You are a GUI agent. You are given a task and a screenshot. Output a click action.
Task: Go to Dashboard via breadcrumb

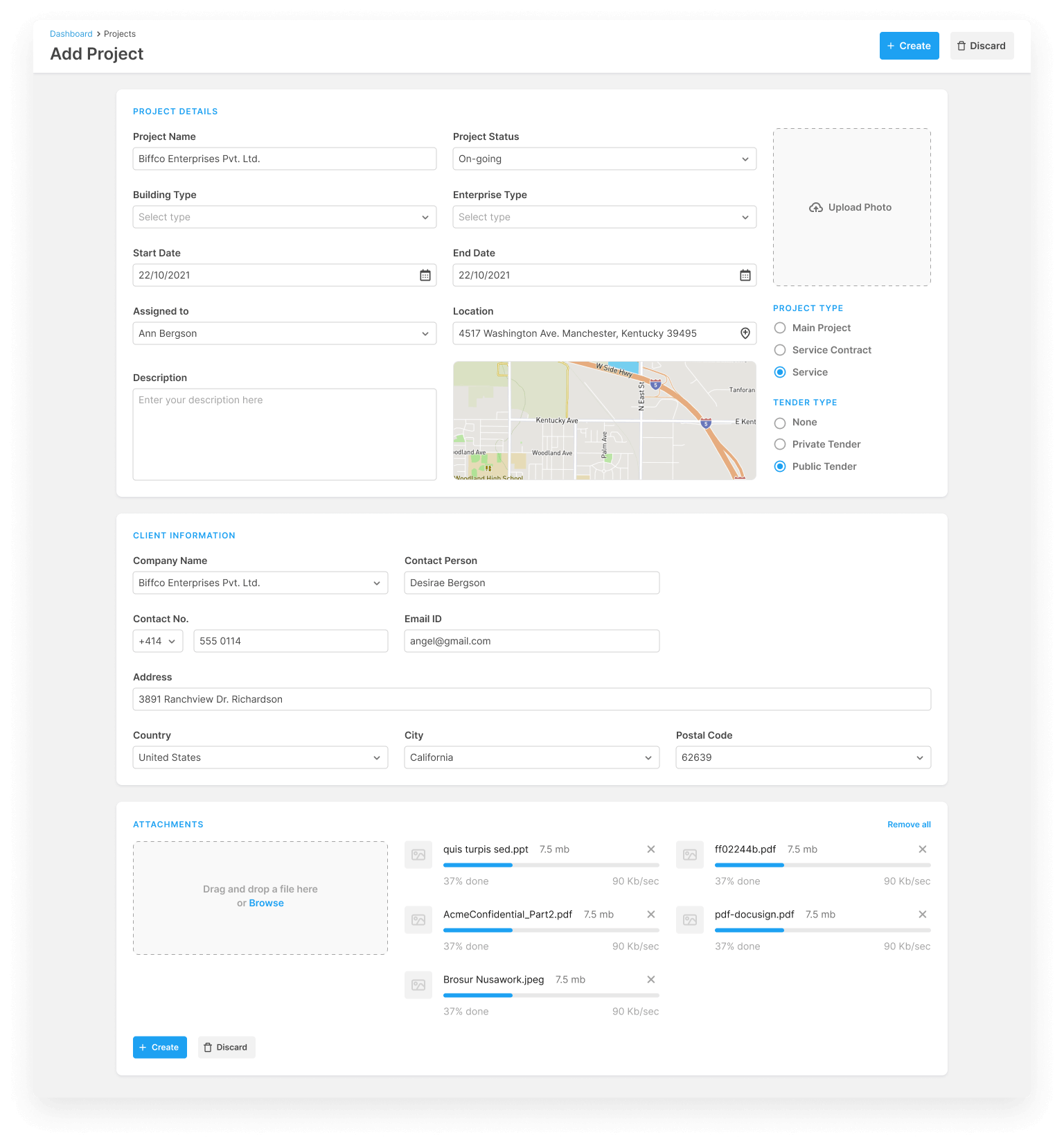click(71, 34)
